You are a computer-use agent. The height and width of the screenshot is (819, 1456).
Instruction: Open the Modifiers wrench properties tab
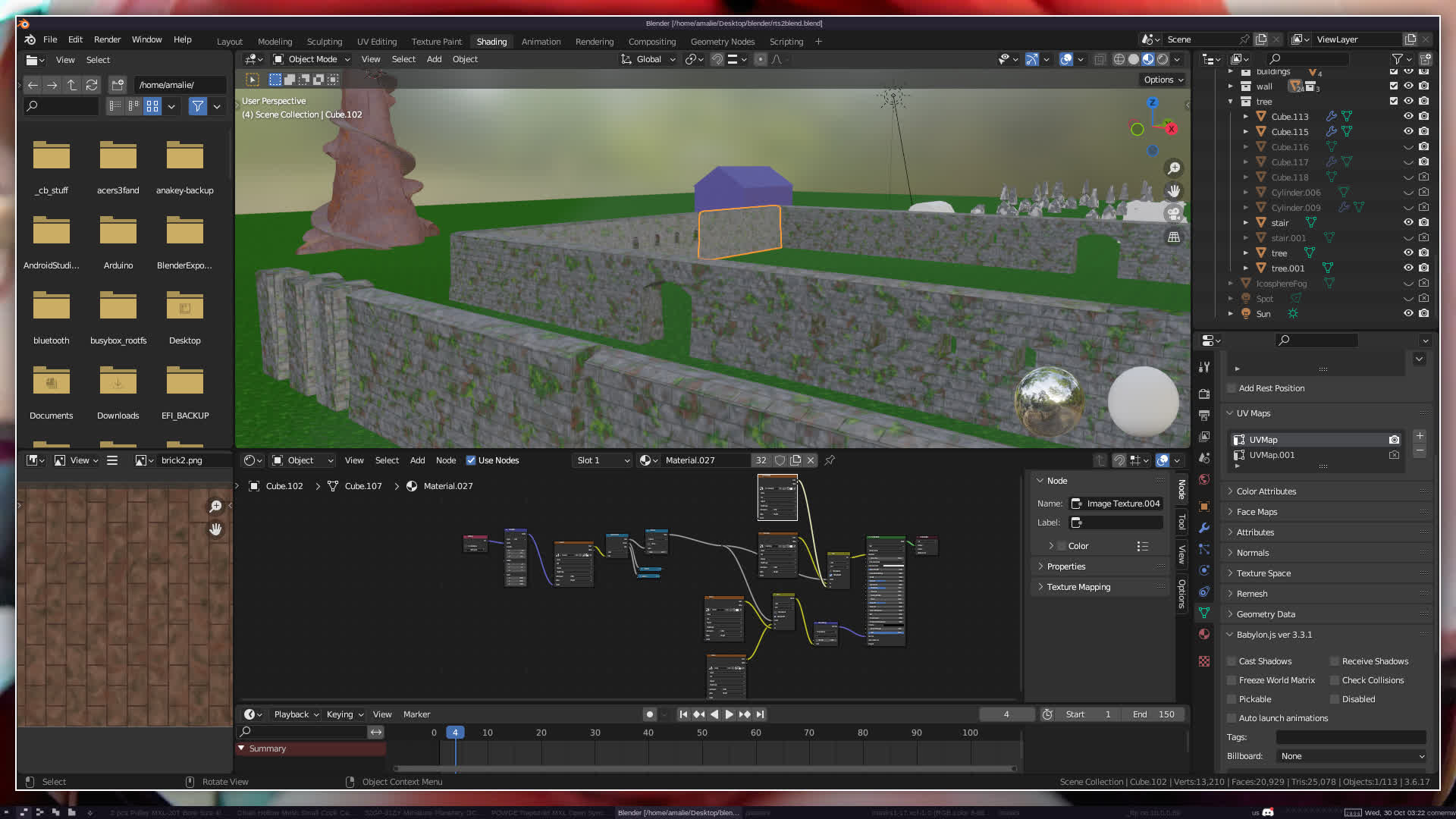coord(1204,528)
